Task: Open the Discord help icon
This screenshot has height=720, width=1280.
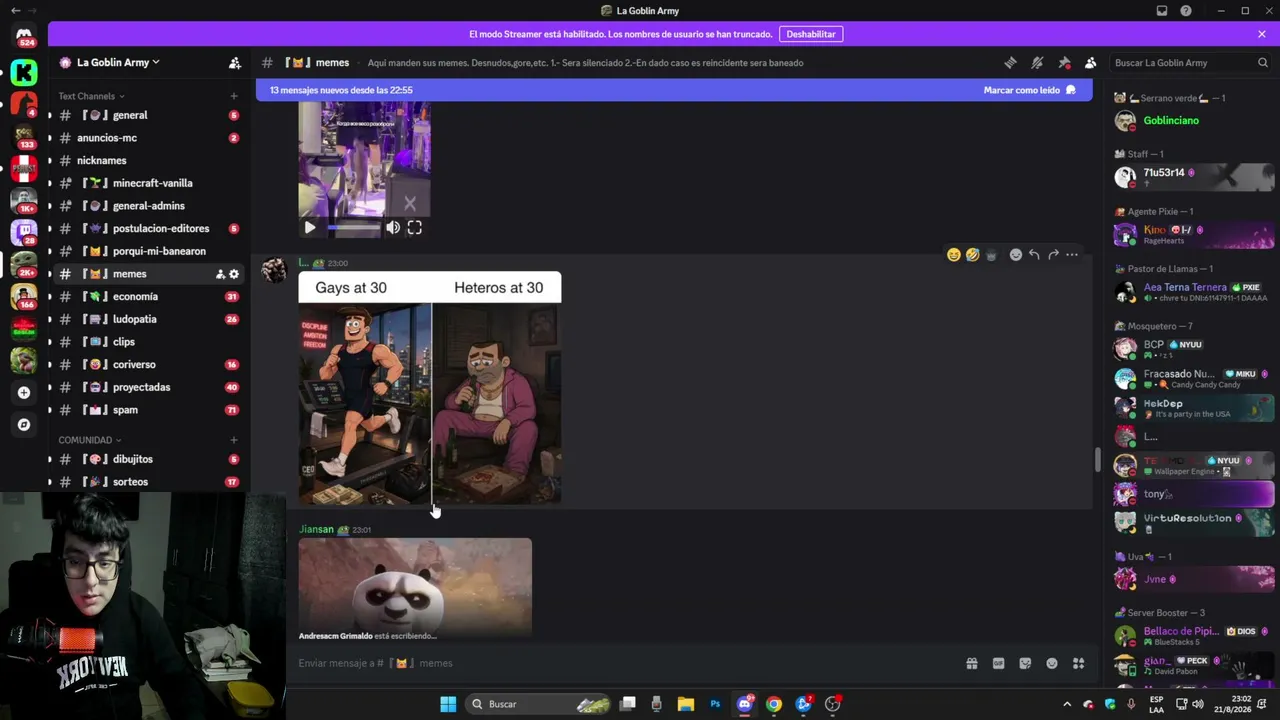Action: coord(1186,11)
